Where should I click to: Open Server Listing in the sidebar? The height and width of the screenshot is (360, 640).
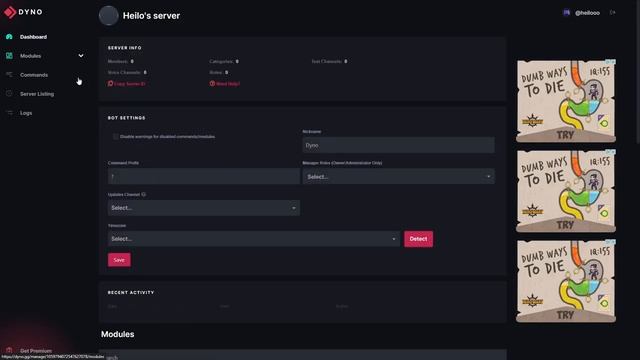pyautogui.click(x=37, y=93)
